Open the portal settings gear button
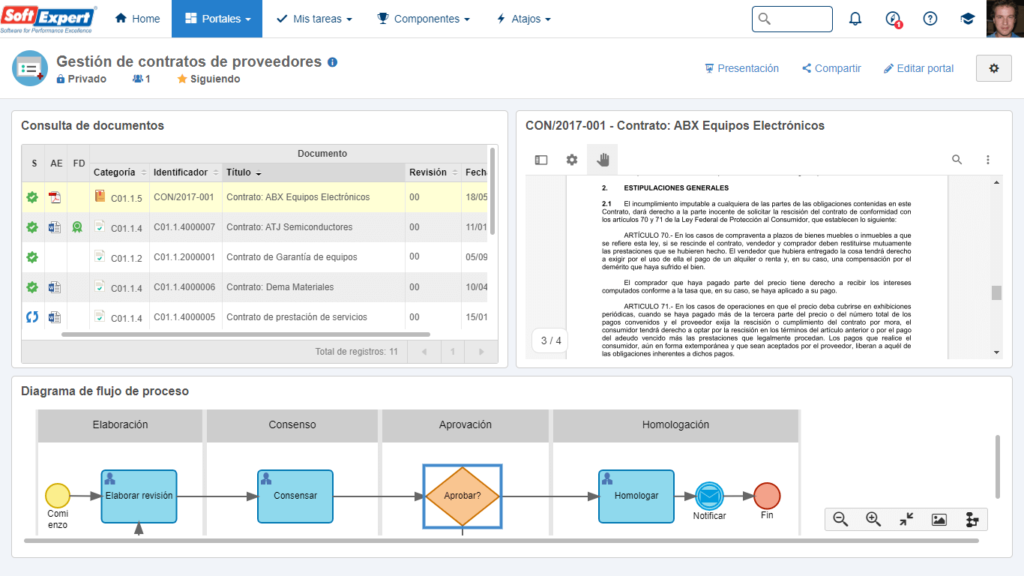This screenshot has height=576, width=1024. 993,68
